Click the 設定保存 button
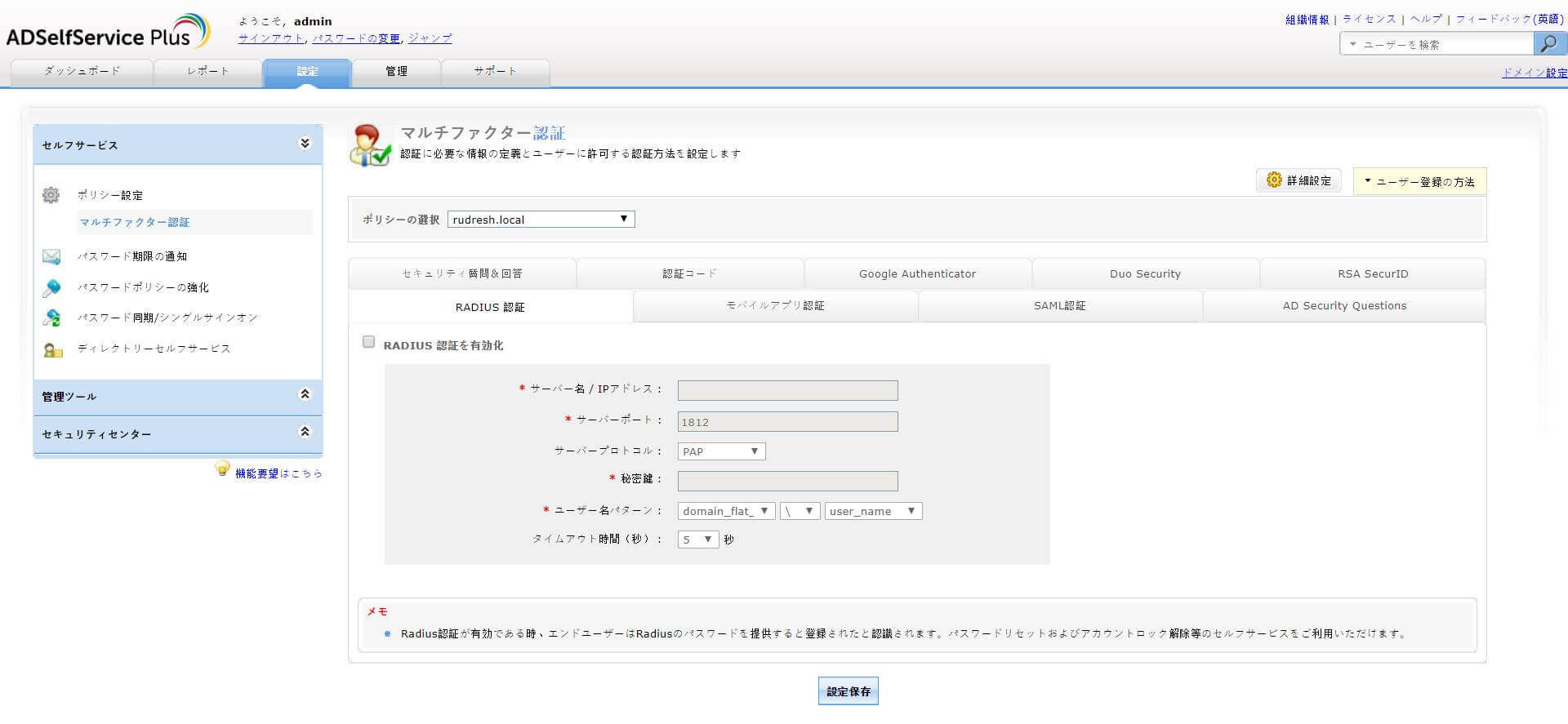The width and height of the screenshot is (1568, 724). click(x=849, y=691)
